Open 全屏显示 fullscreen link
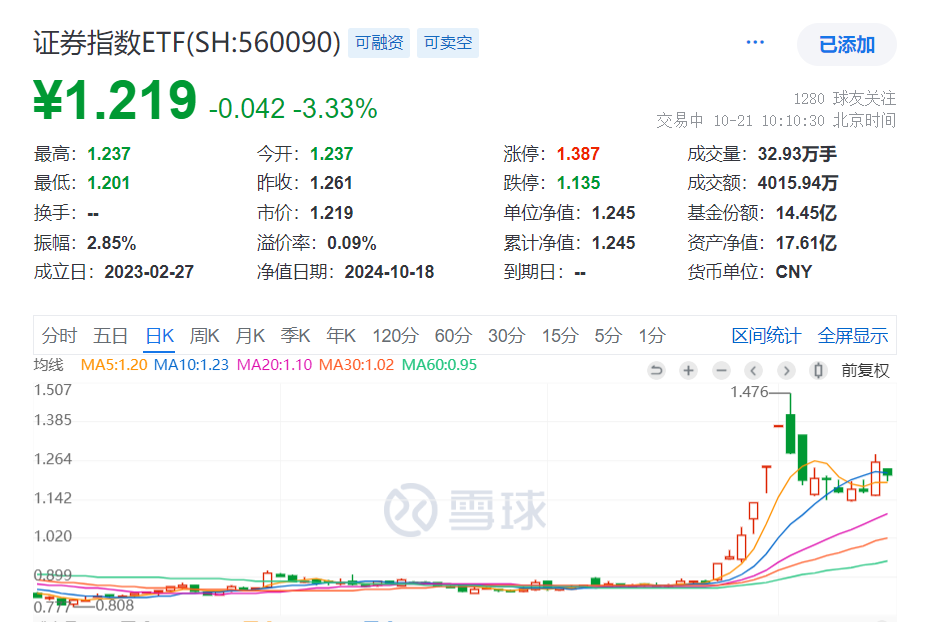The height and width of the screenshot is (622, 928). [852, 336]
